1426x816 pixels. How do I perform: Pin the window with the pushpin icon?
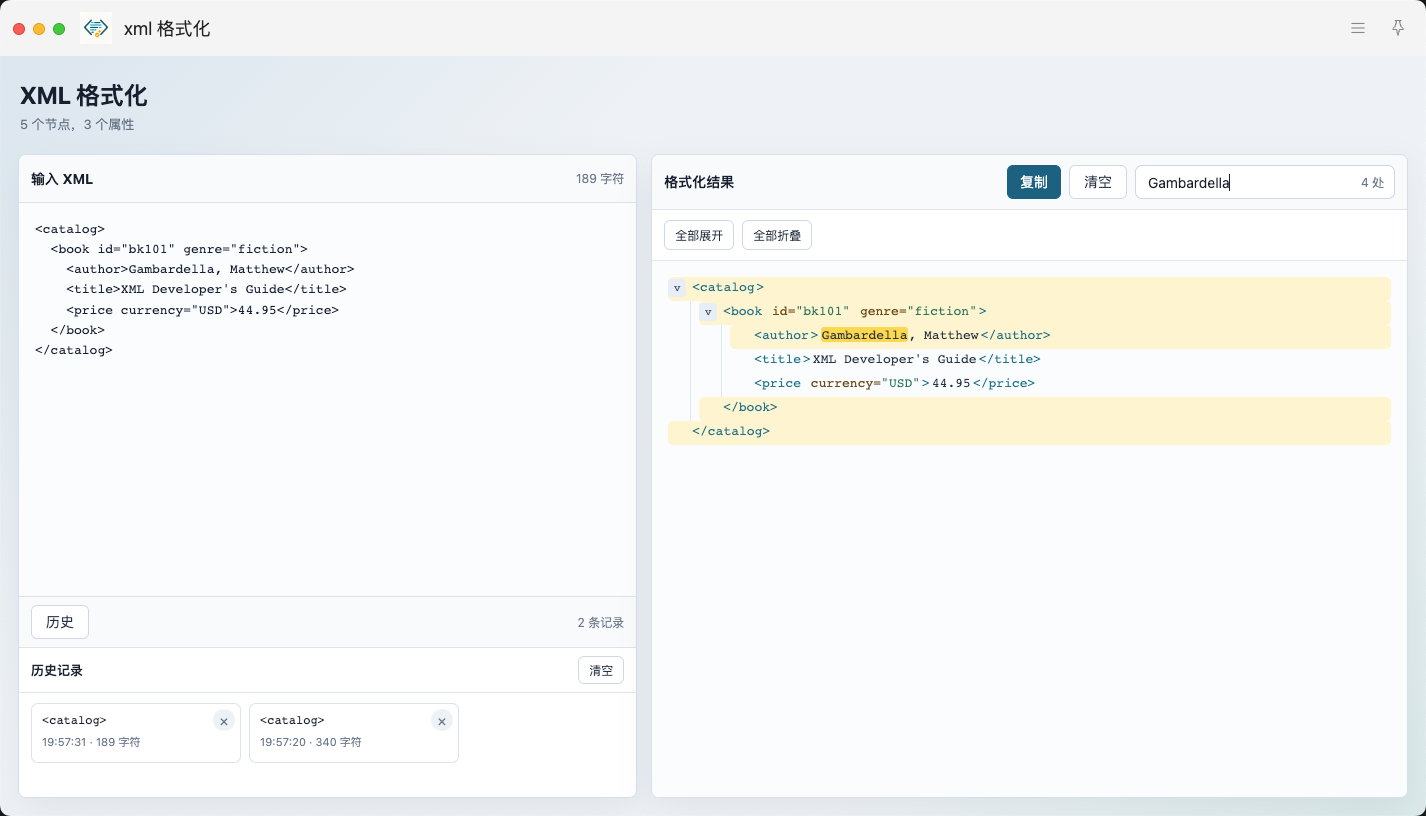pyautogui.click(x=1398, y=28)
